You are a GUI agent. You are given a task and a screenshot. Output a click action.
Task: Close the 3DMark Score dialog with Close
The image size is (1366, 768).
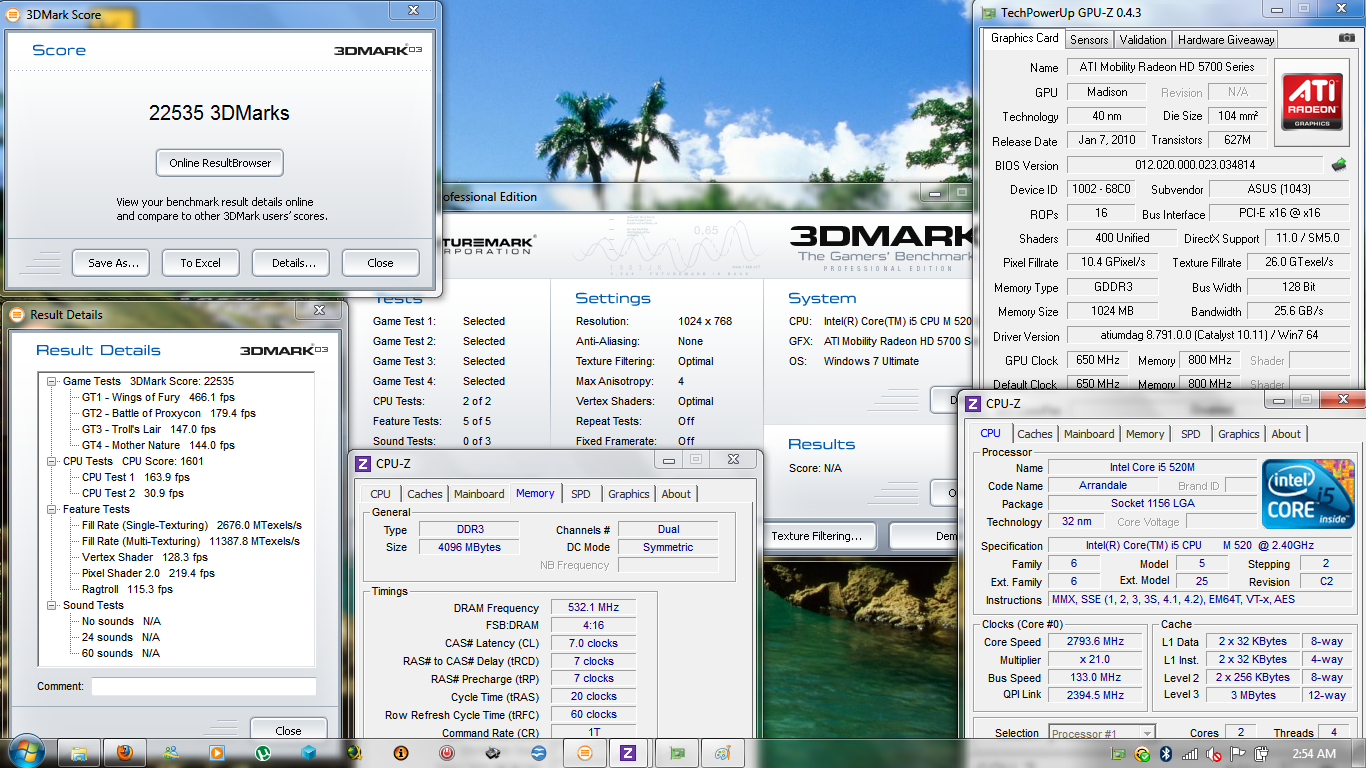coord(380,263)
